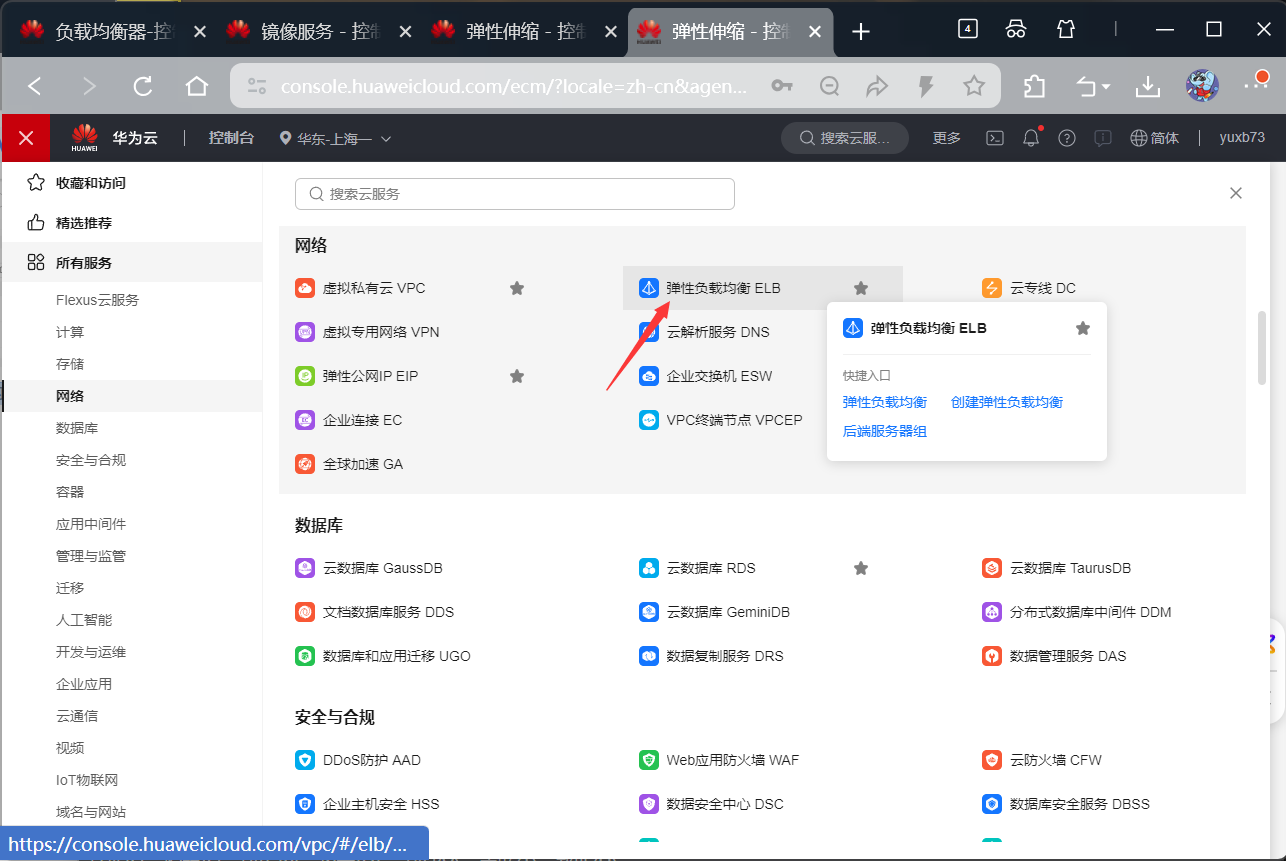Open browser downloads button
Screen dimensions: 1286x861
tap(1148, 87)
